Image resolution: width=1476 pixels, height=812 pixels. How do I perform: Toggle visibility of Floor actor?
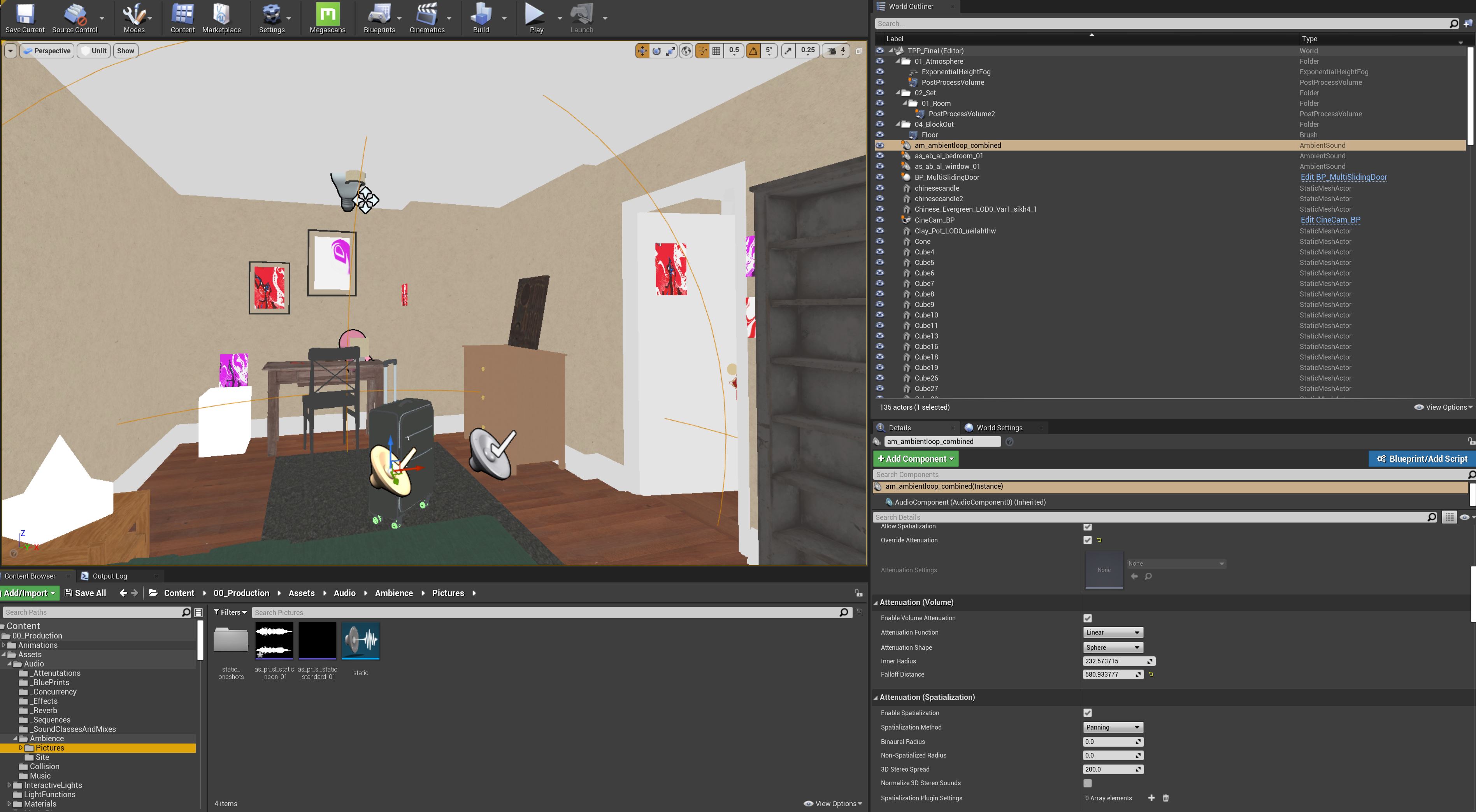tap(879, 135)
